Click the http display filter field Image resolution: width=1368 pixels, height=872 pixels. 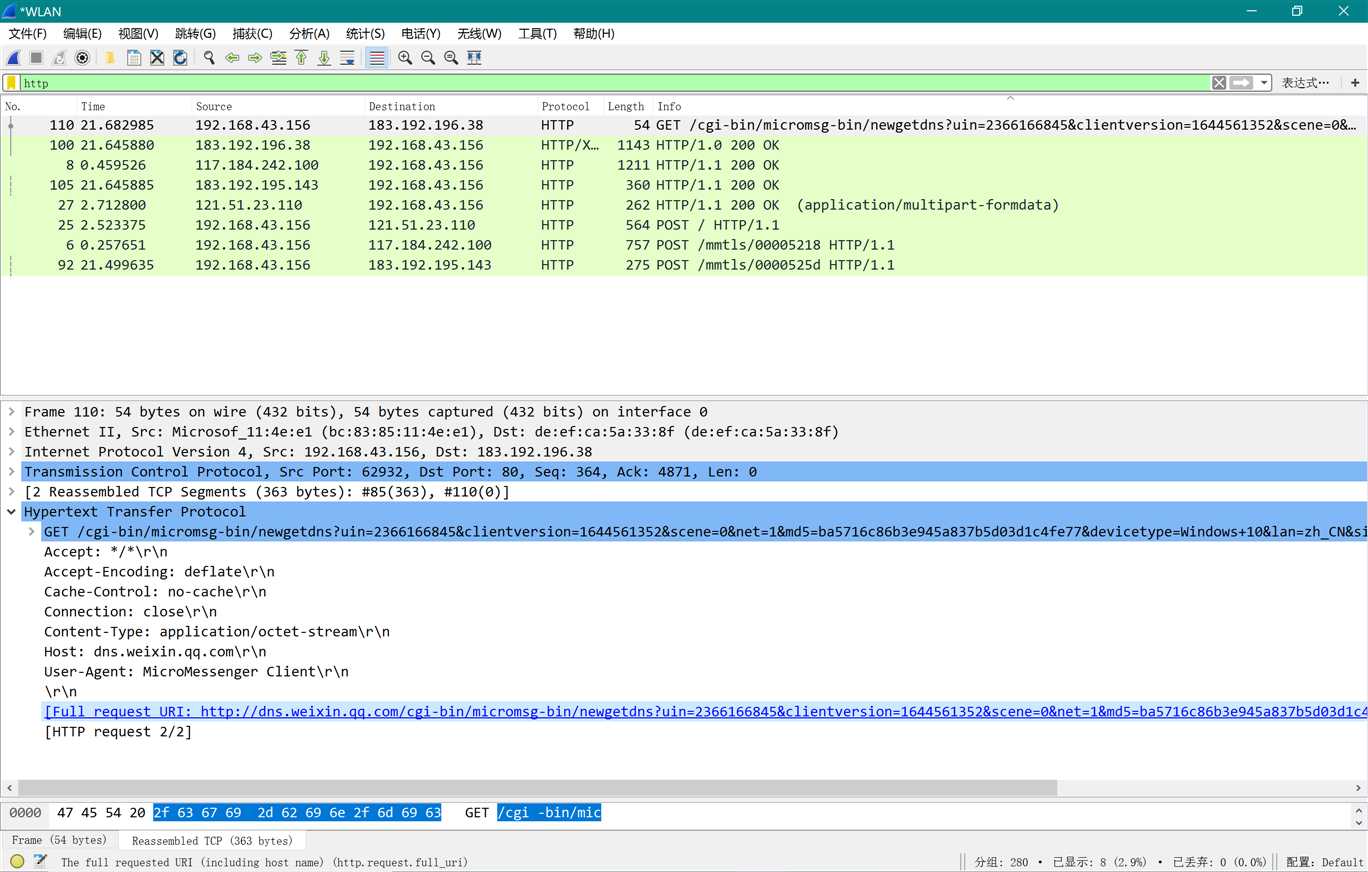615,83
